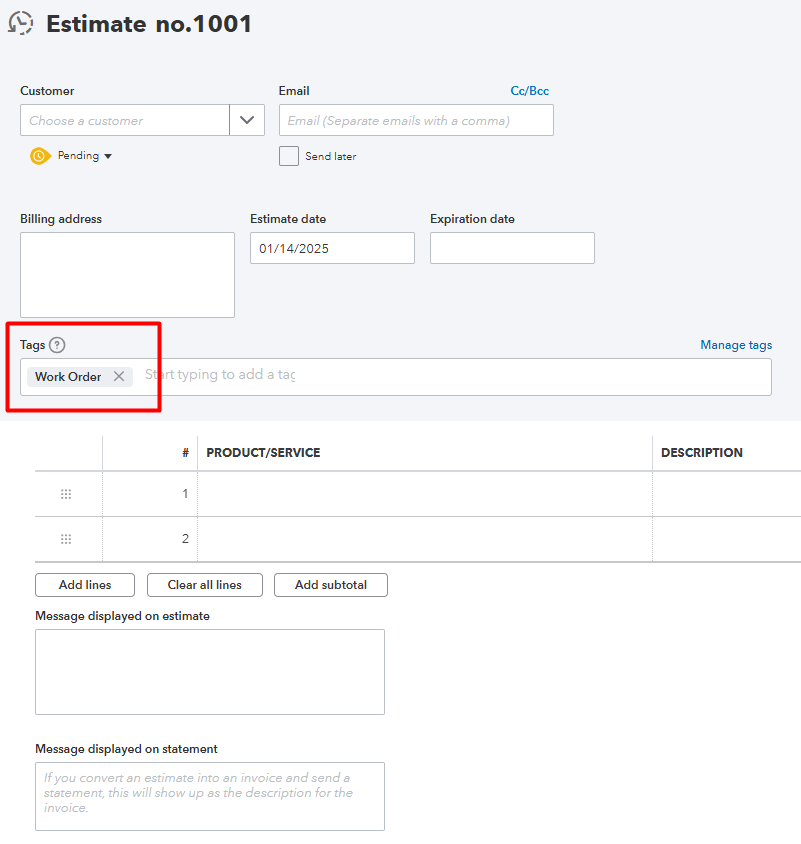Click the Add subtotal button
The image size is (801, 844).
(330, 585)
